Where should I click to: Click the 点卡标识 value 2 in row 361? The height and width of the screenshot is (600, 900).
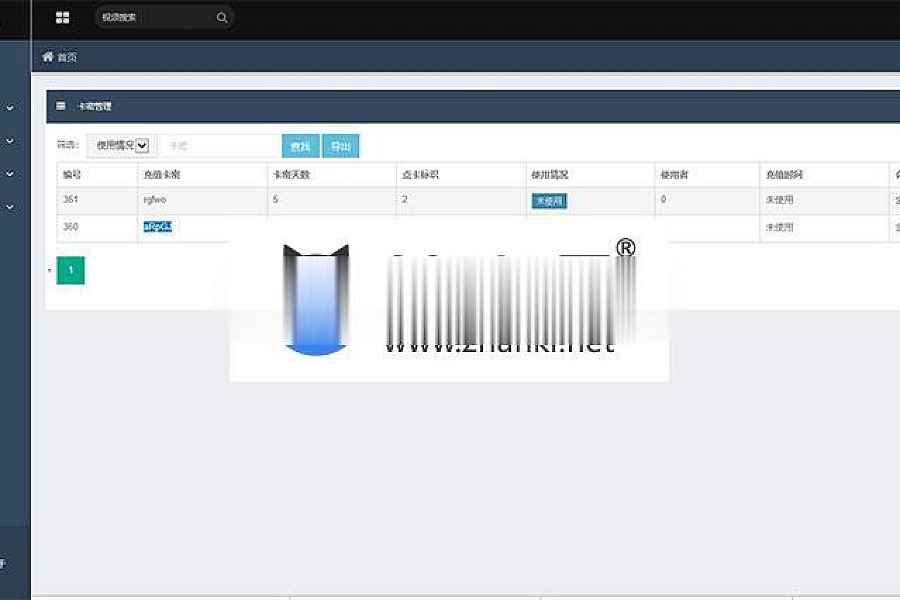pos(405,199)
